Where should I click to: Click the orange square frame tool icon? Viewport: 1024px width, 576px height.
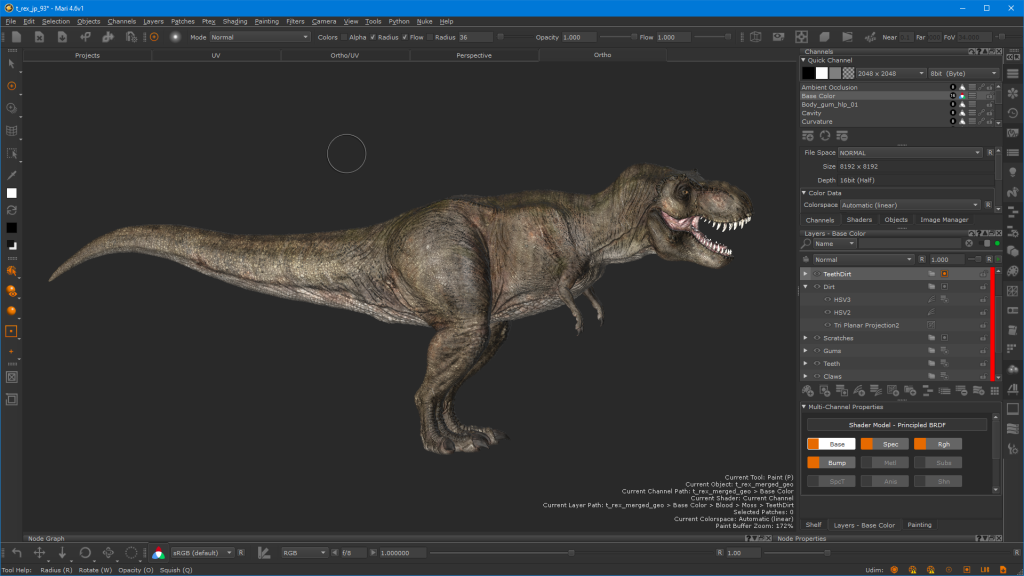tap(12, 331)
